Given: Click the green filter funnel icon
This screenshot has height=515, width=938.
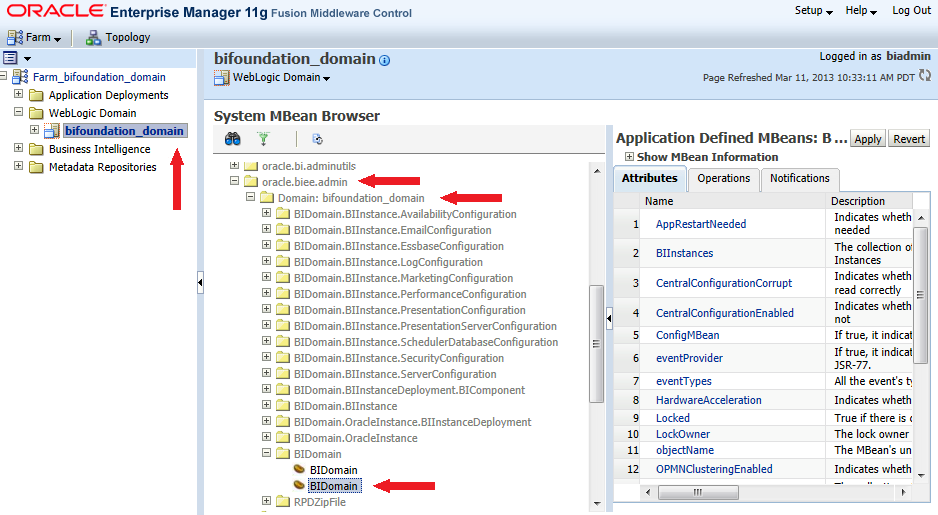Looking at the screenshot, I should (263, 139).
